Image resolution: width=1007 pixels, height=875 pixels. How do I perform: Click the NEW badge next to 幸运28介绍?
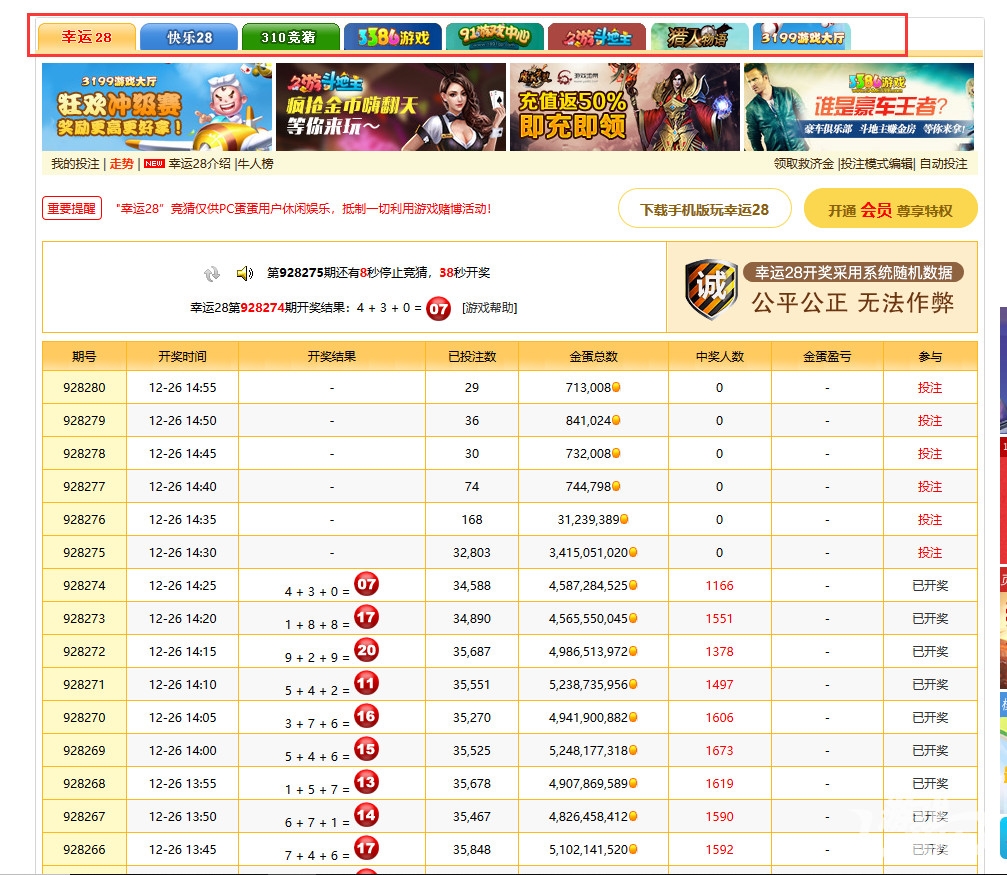point(153,164)
